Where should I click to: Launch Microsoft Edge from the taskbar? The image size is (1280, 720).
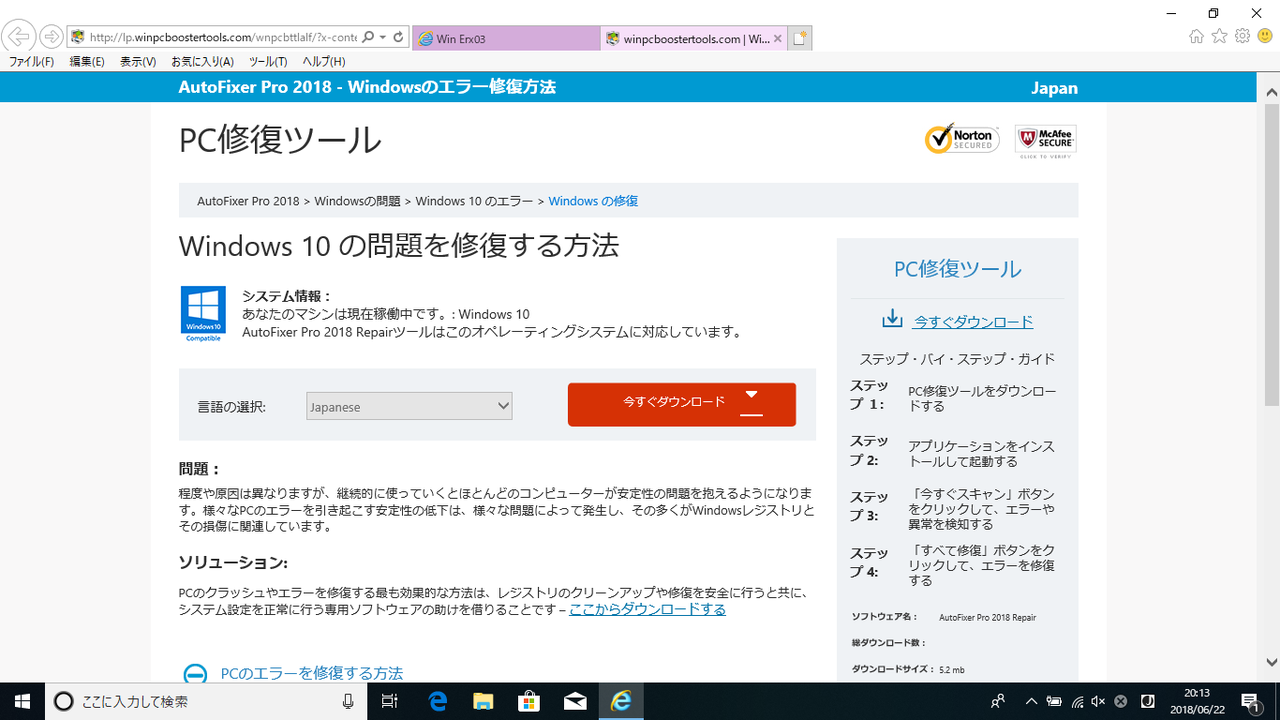pyautogui.click(x=437, y=701)
